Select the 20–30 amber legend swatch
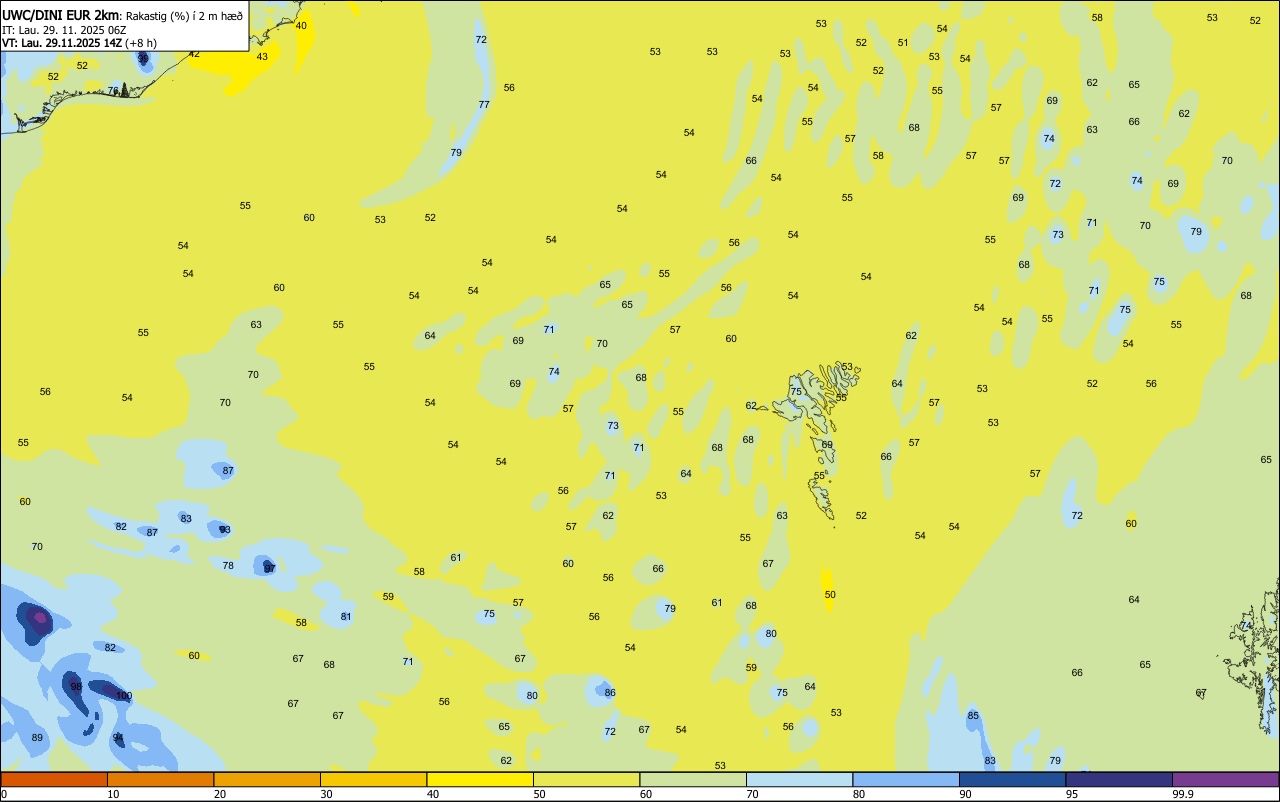This screenshot has width=1280, height=802. (267, 779)
